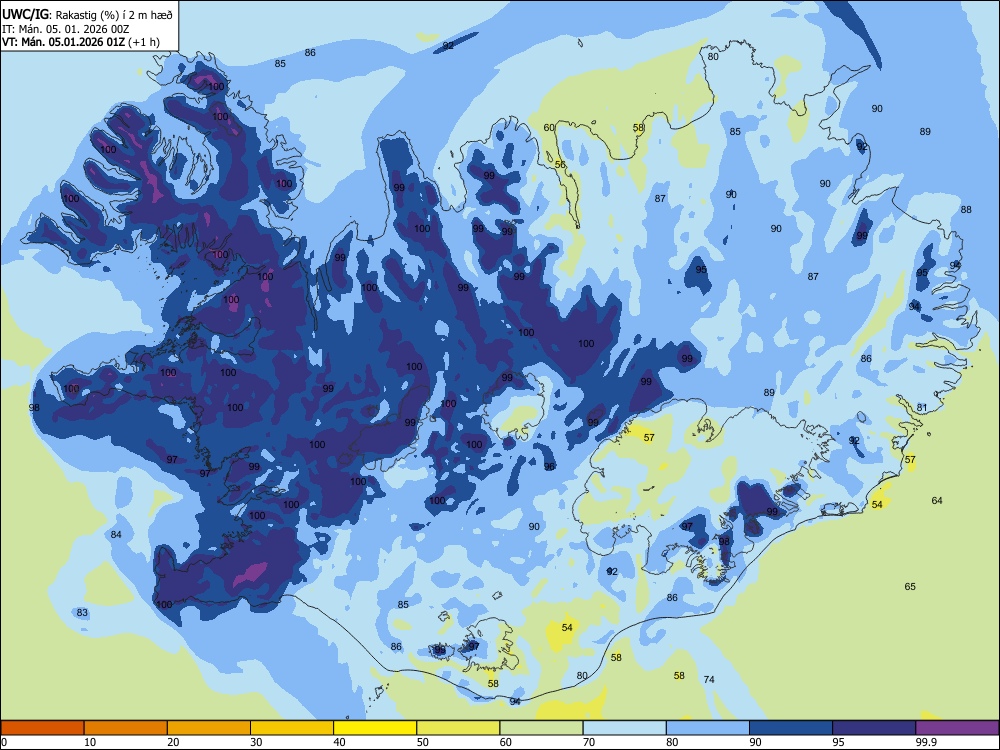Select the legend scale label '40'
This screenshot has width=1000, height=750.
coord(339,742)
